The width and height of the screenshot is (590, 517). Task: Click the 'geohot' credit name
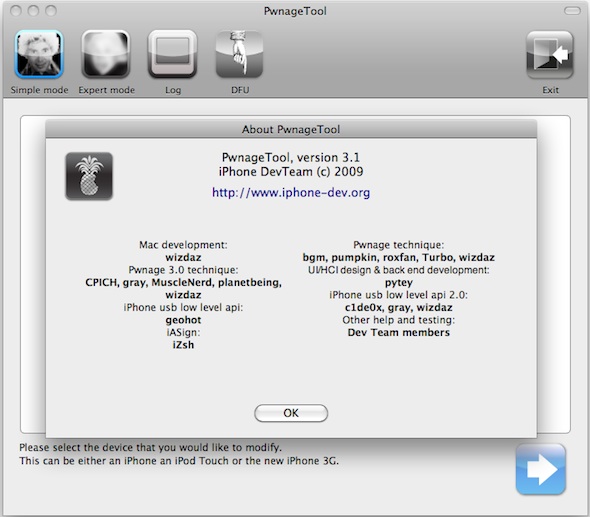tap(183, 320)
